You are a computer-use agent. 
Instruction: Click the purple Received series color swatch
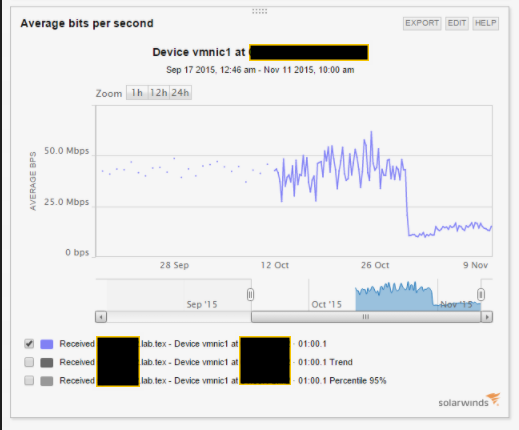pyautogui.click(x=47, y=344)
